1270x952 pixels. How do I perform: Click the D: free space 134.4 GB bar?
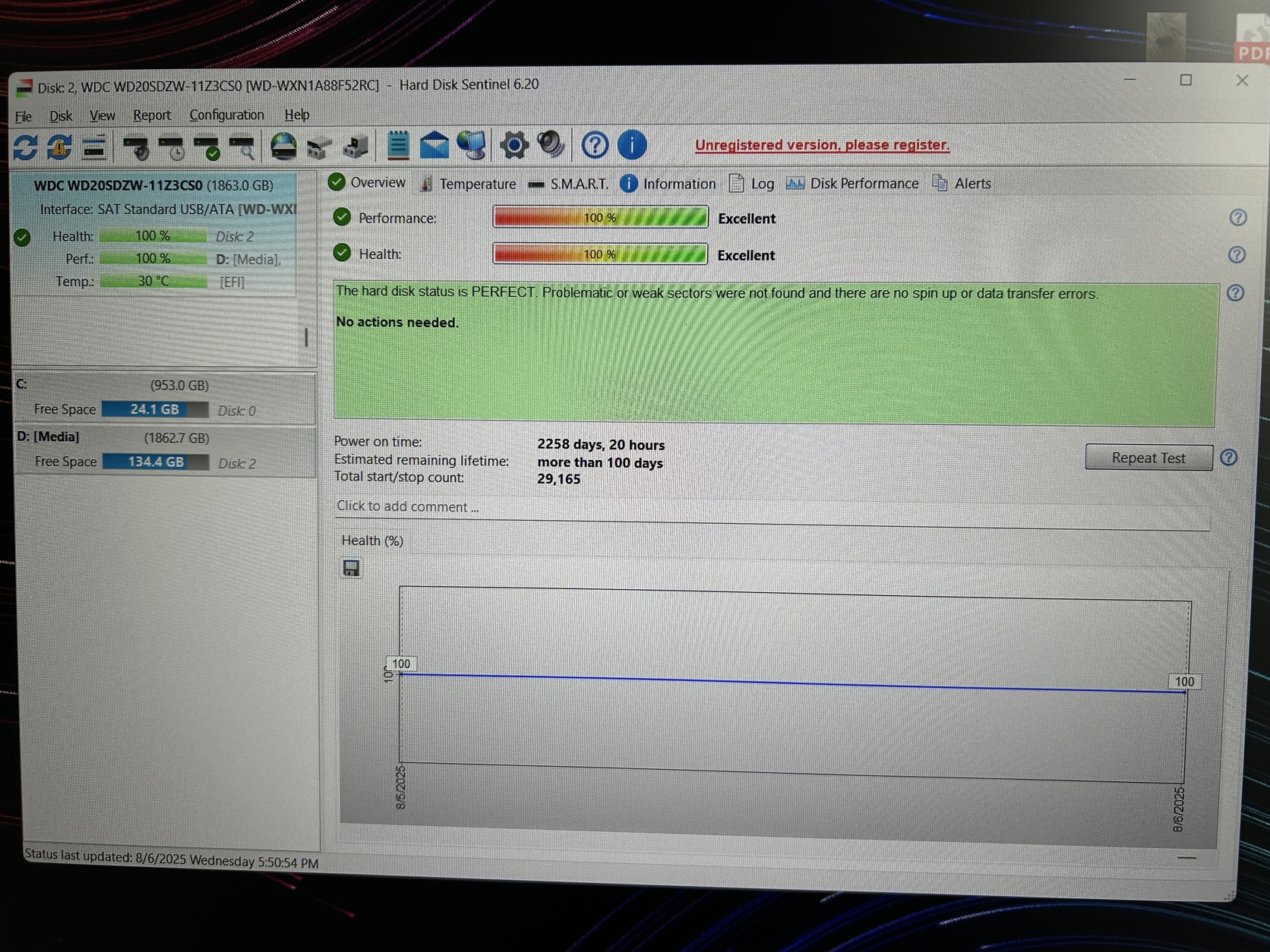156,462
